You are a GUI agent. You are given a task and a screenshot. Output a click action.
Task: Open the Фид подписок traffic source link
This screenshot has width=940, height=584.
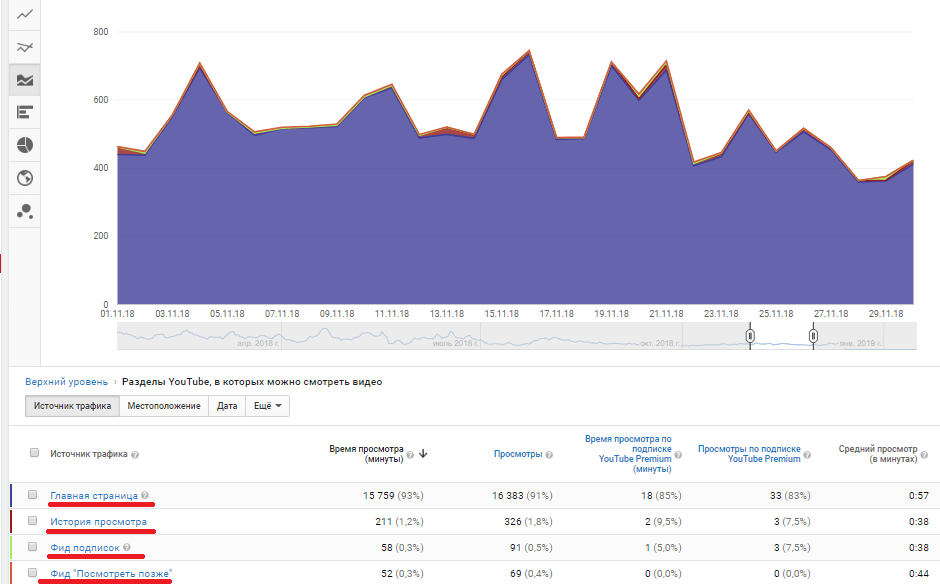(x=85, y=548)
